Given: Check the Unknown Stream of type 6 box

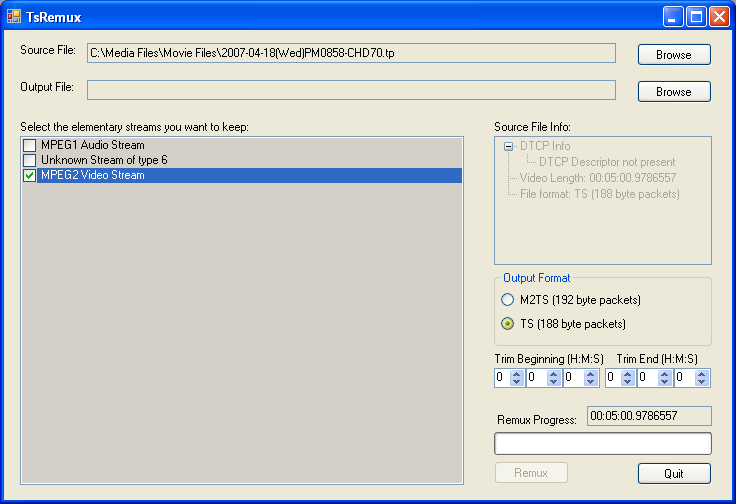Looking at the screenshot, I should tap(30, 160).
